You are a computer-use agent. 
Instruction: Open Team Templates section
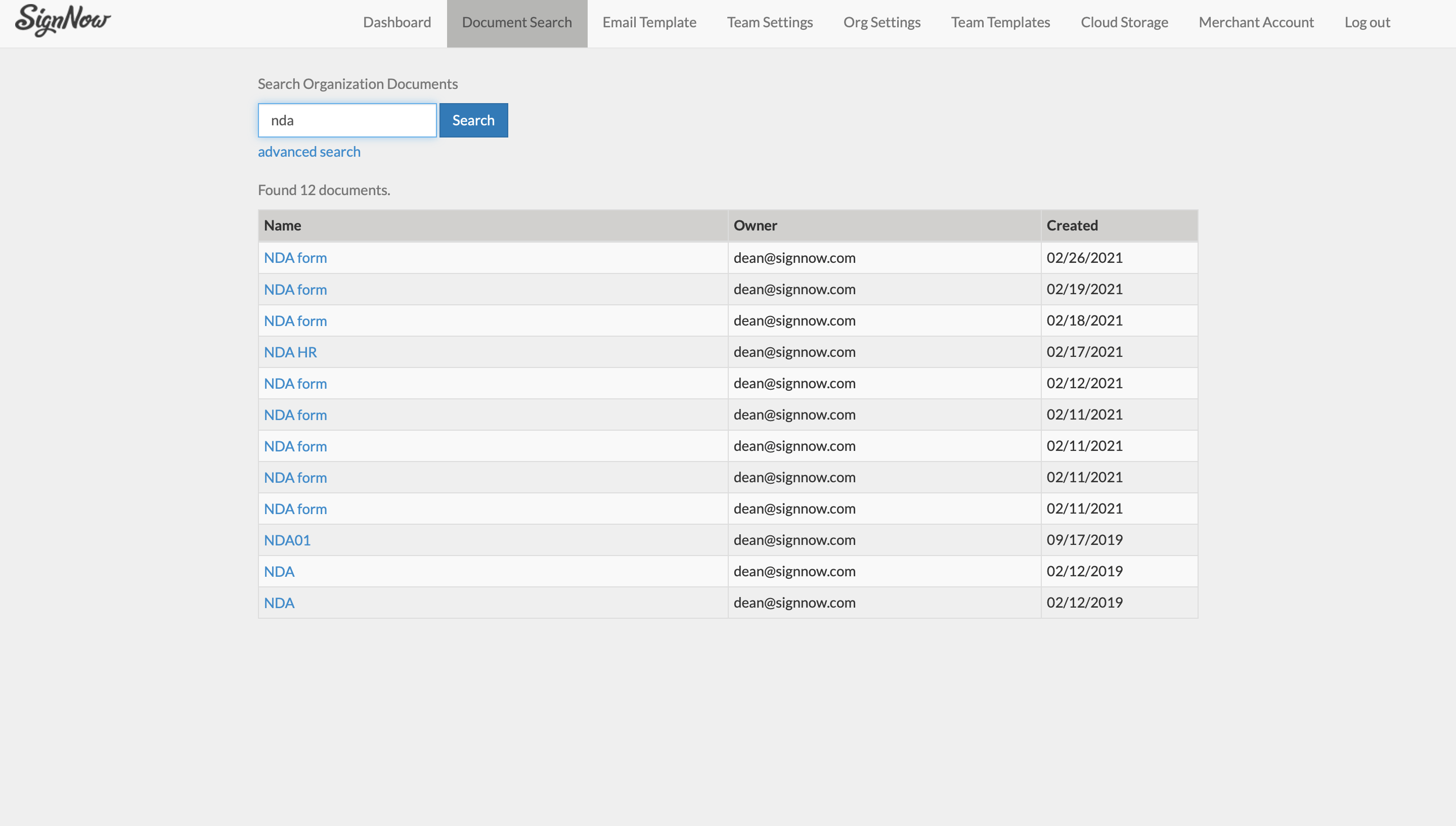[x=1000, y=22]
